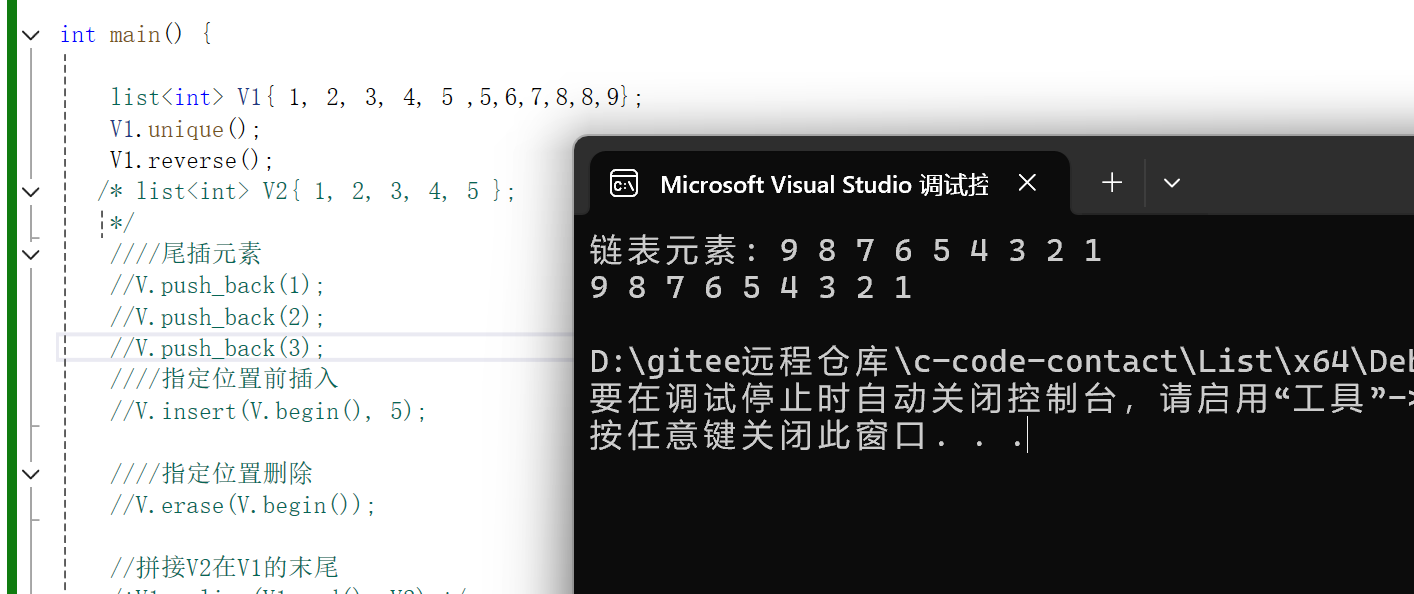This screenshot has width=1414, height=594.
Task: Select the Microsoft Visual Studio 调试 tab
Action: pos(829,183)
